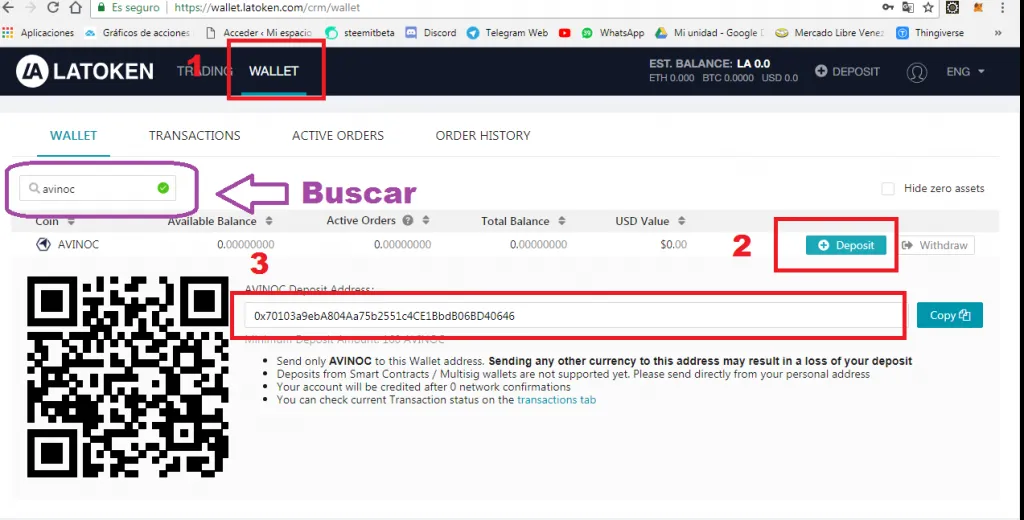Image resolution: width=1024 pixels, height=520 pixels.
Task: Open the MetaMask fox extension icon
Action: [x=978, y=7]
